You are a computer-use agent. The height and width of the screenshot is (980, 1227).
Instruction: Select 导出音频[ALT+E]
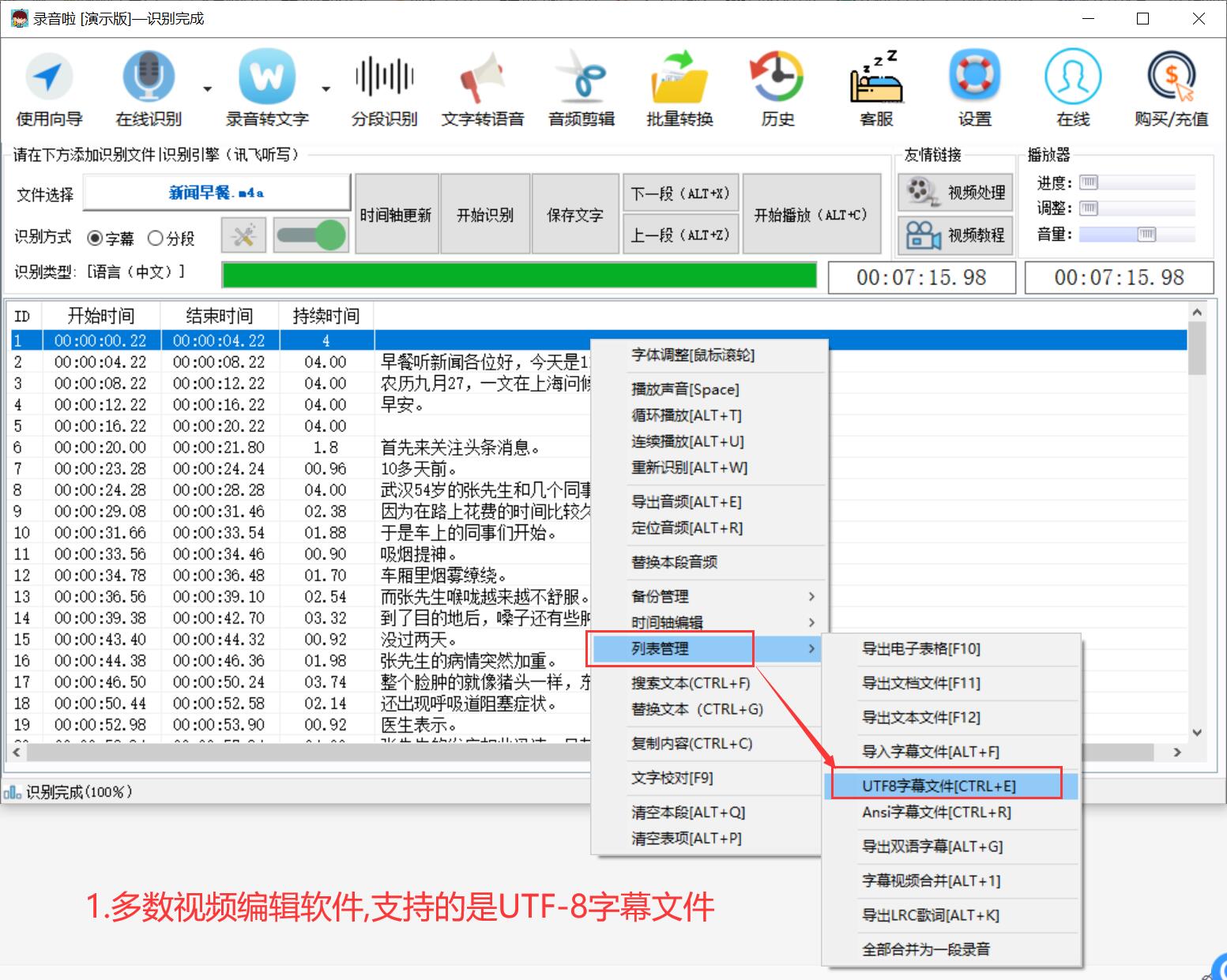709,501
